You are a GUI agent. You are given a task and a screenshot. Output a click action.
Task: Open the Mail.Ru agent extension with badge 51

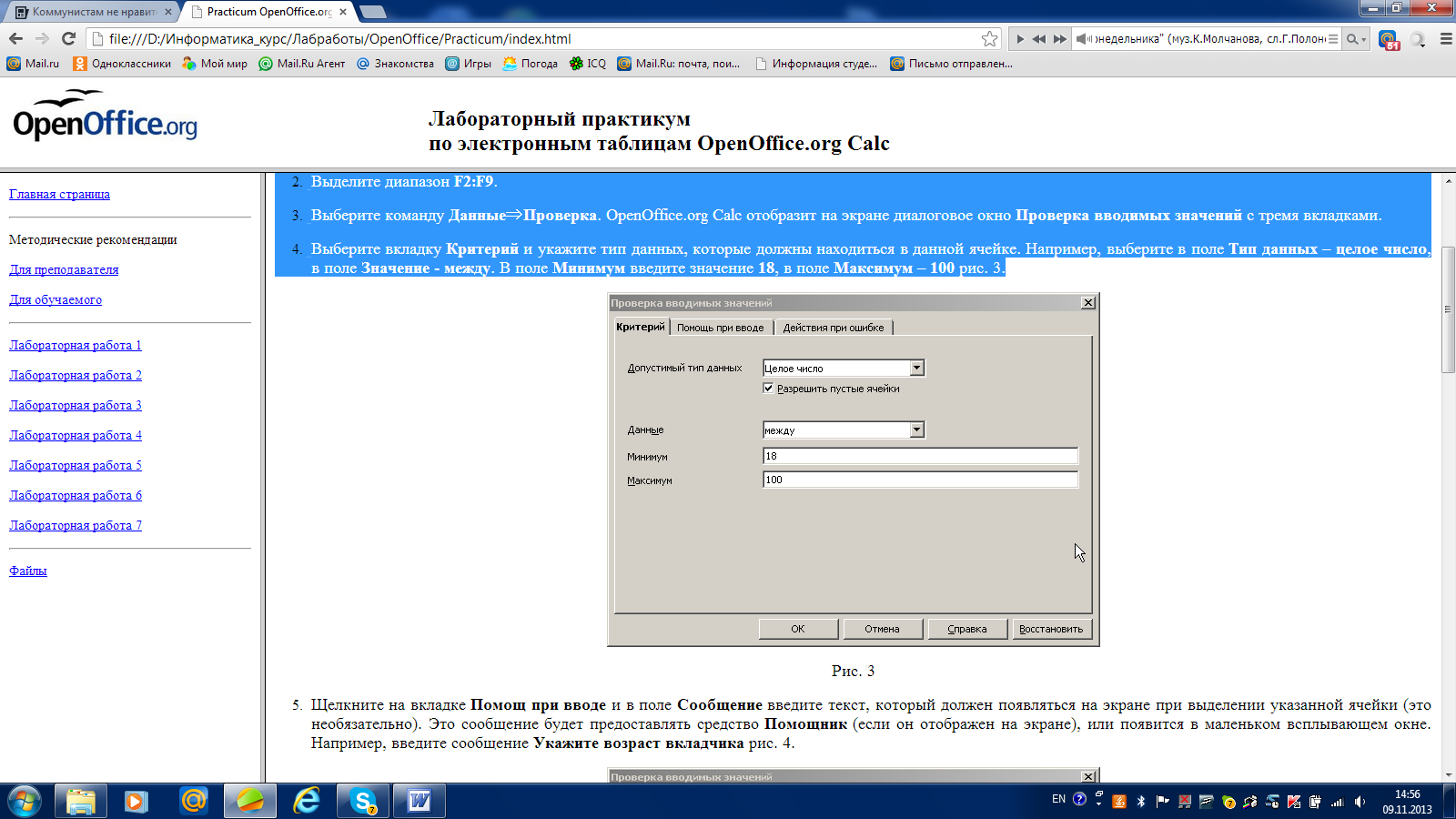(1388, 40)
